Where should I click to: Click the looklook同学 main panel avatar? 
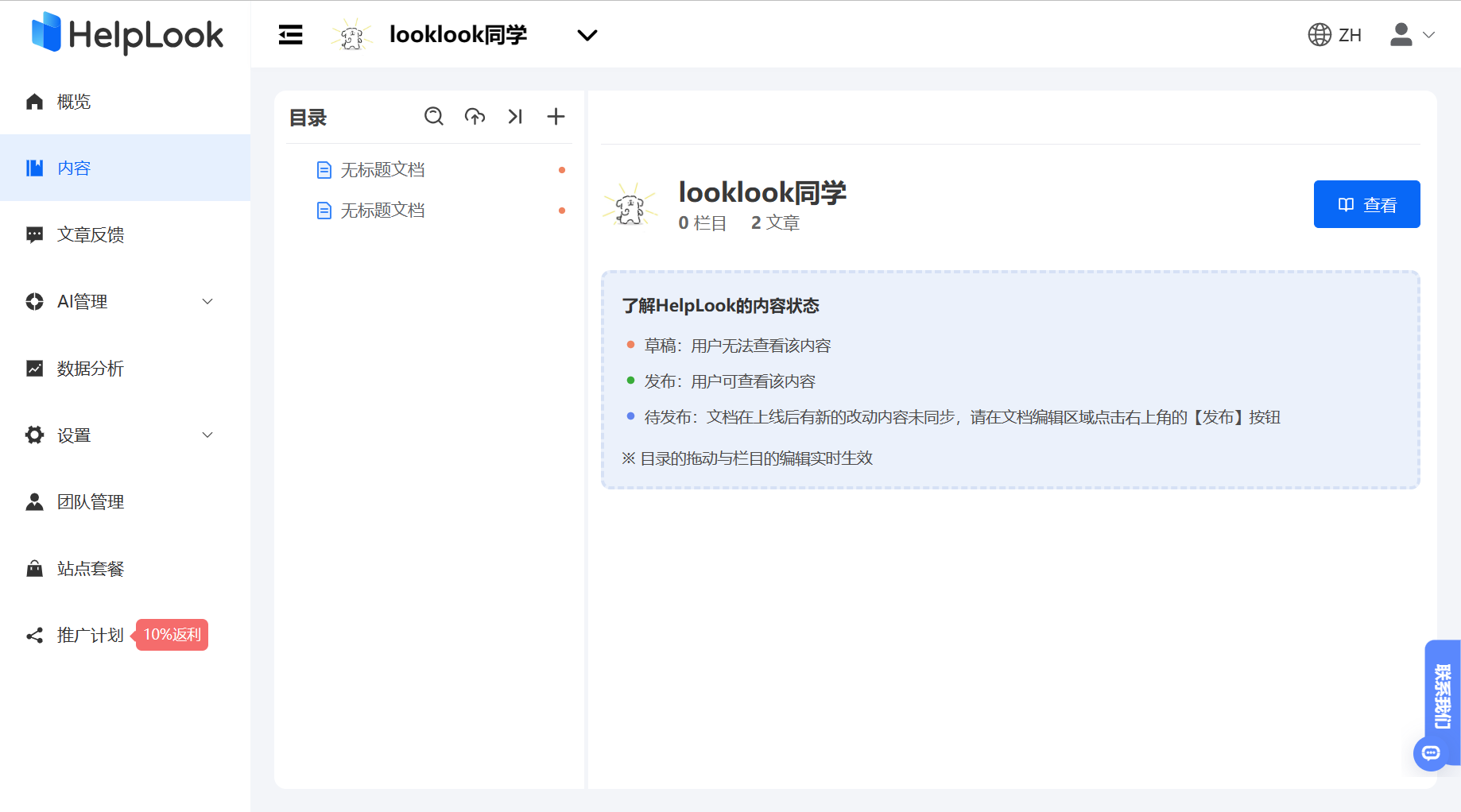[630, 206]
